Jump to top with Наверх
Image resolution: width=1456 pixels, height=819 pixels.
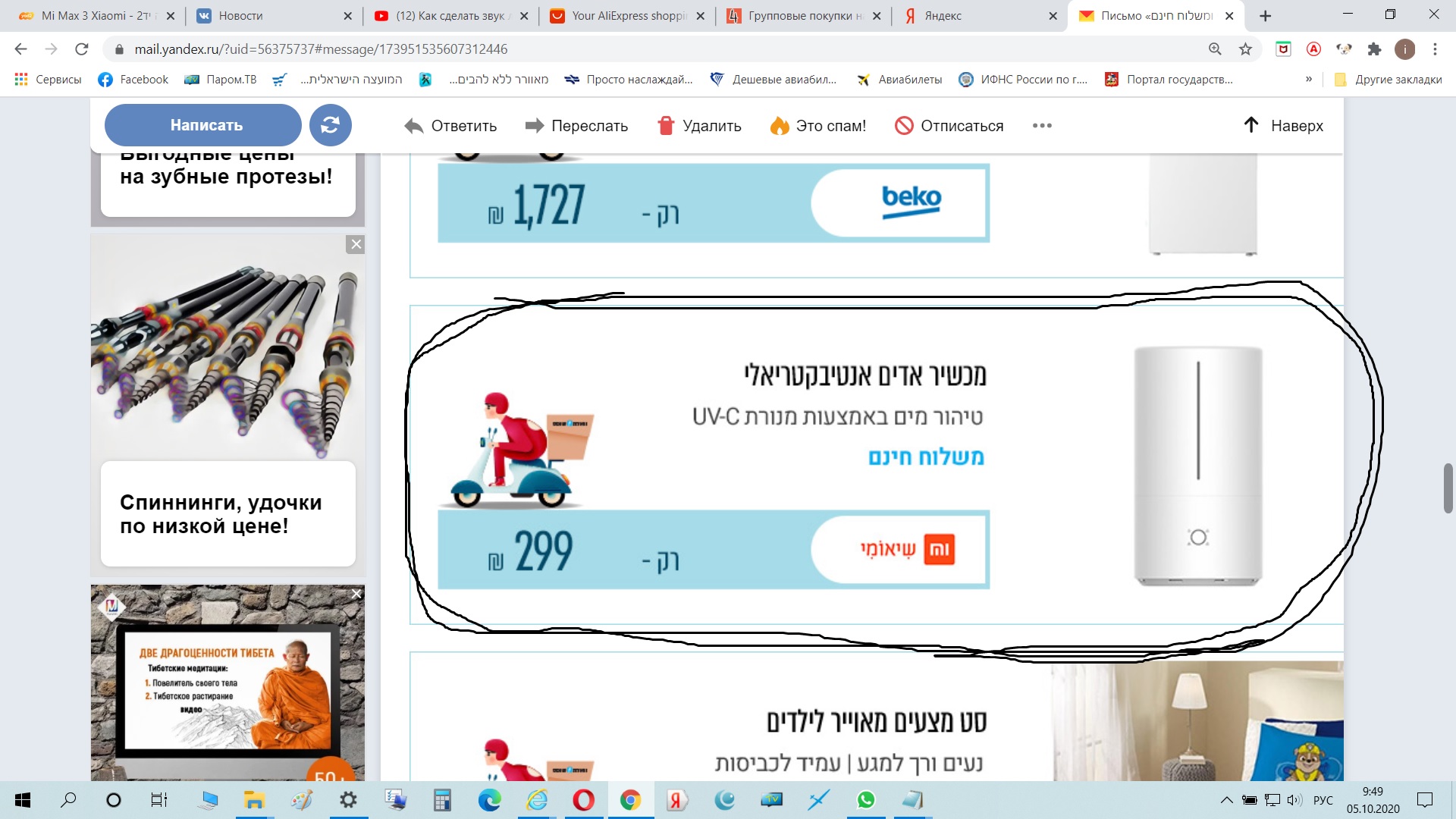click(1284, 126)
